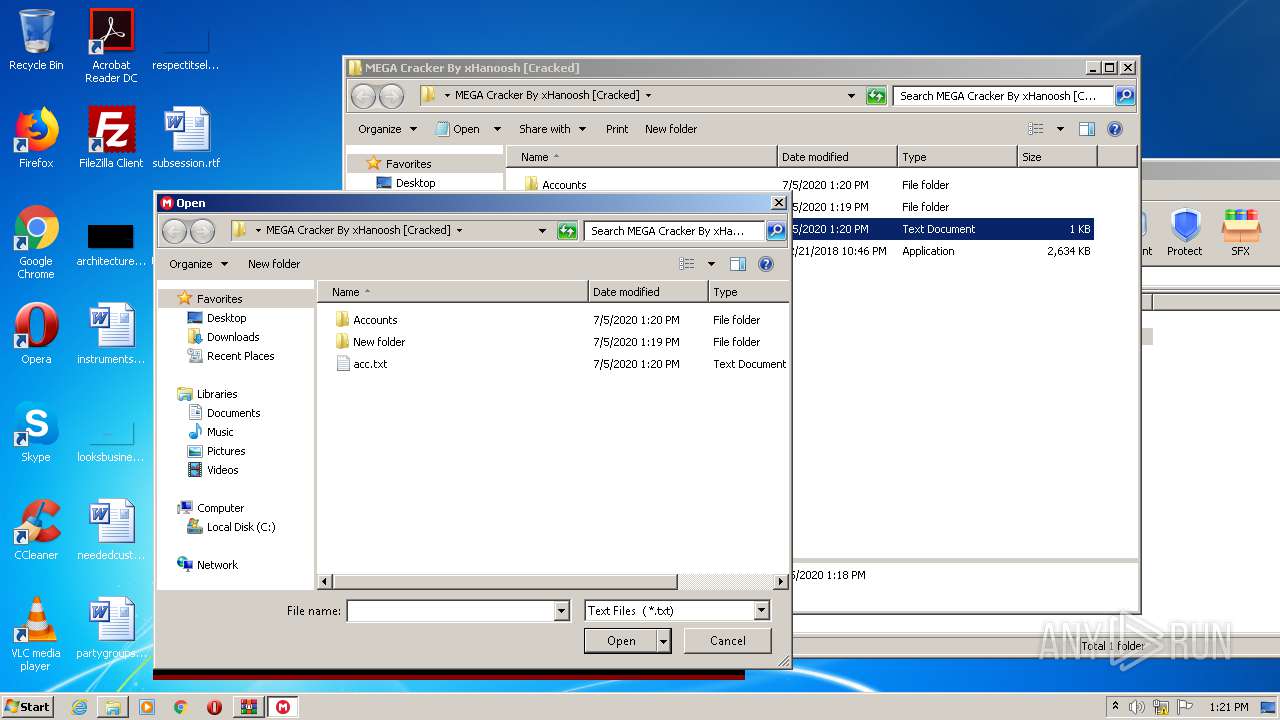Launch VLC media player shortcut
This screenshot has width=1280, height=720.
36,635
